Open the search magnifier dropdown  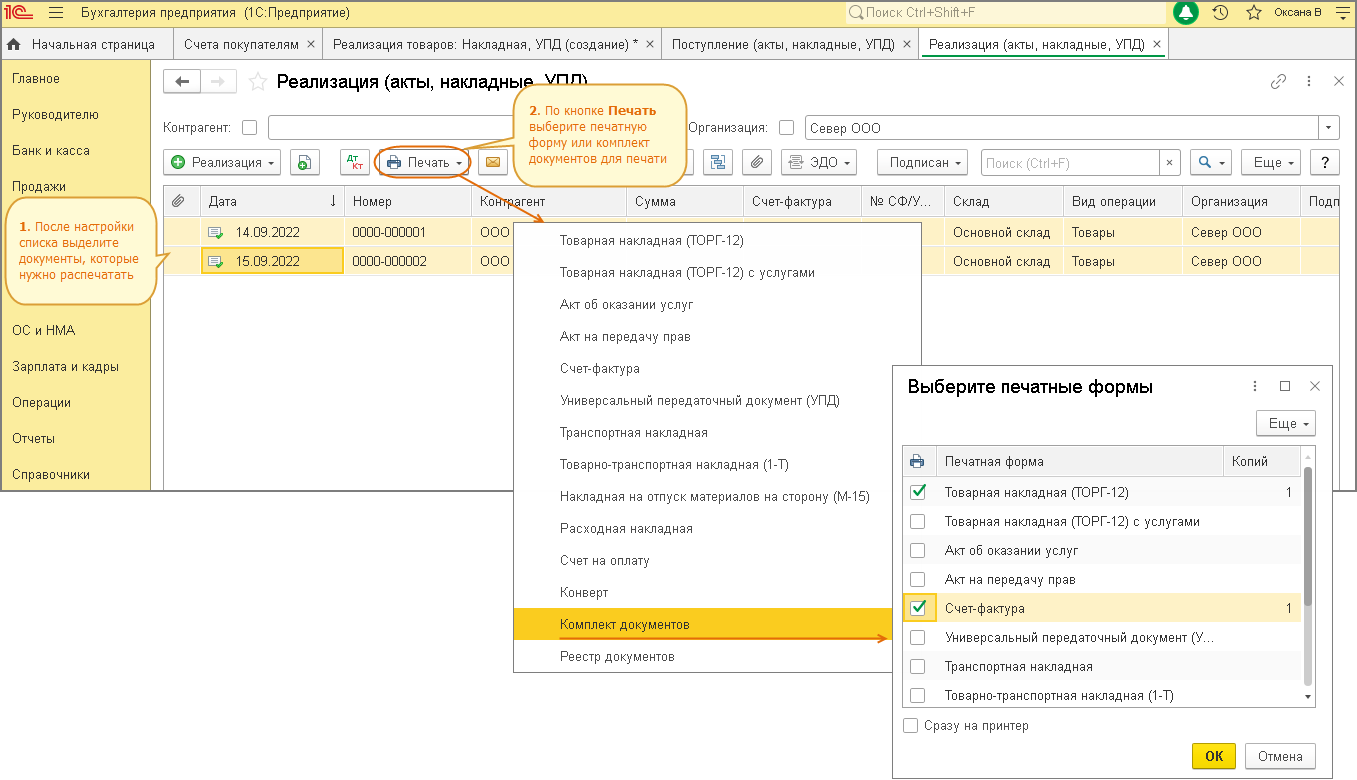click(1210, 162)
